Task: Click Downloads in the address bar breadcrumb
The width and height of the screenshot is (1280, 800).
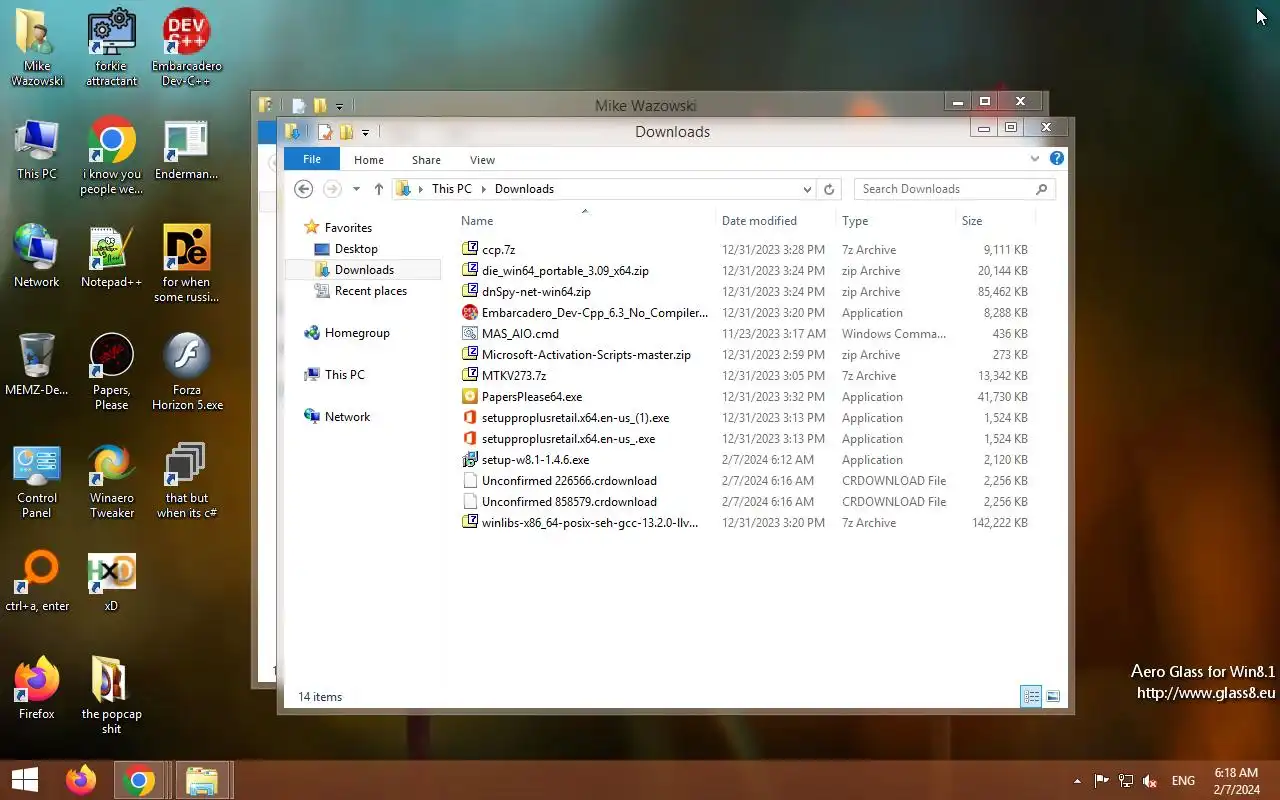Action: coord(524,189)
